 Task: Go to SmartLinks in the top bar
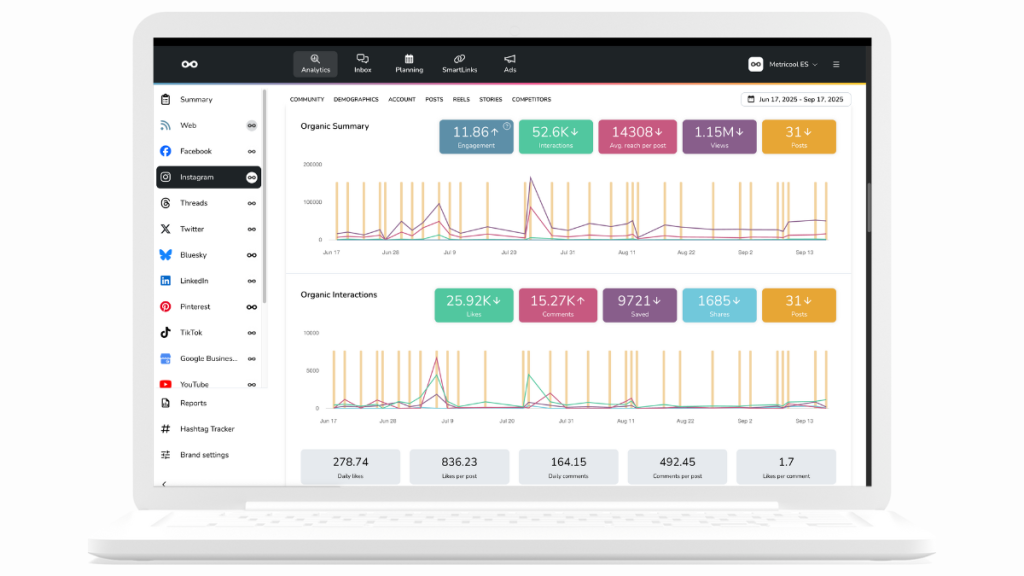click(x=459, y=64)
